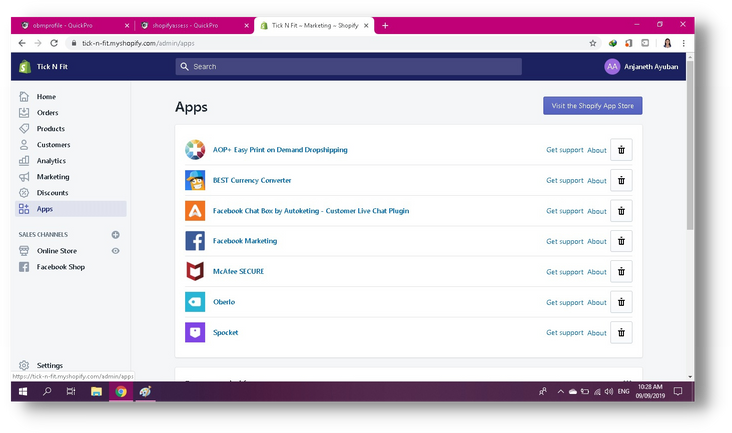732x433 pixels.
Task: Open AOP+ Easy Print on Demand Dropshipping
Action: (x=280, y=150)
